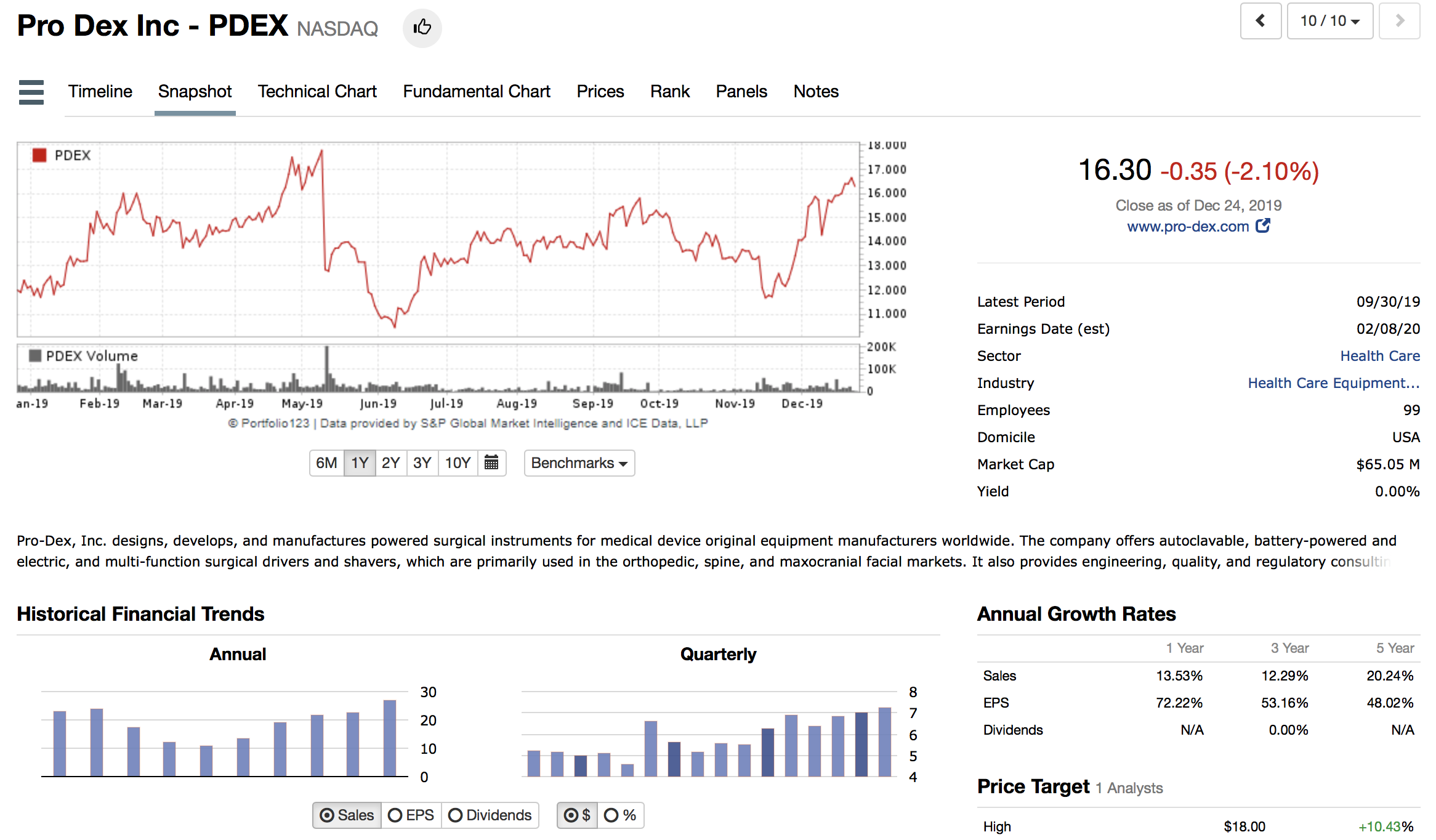Click the gray PDEX Volume legend icon
This screenshot has width=1436, height=840.
tap(35, 356)
